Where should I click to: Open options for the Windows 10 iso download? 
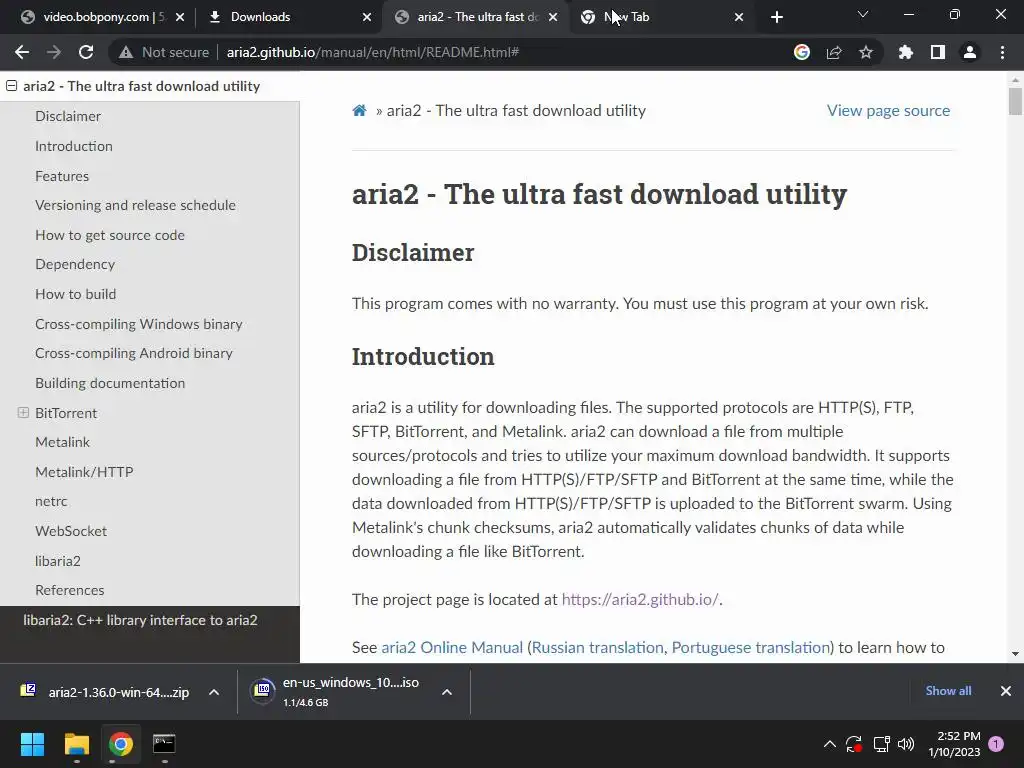(447, 692)
